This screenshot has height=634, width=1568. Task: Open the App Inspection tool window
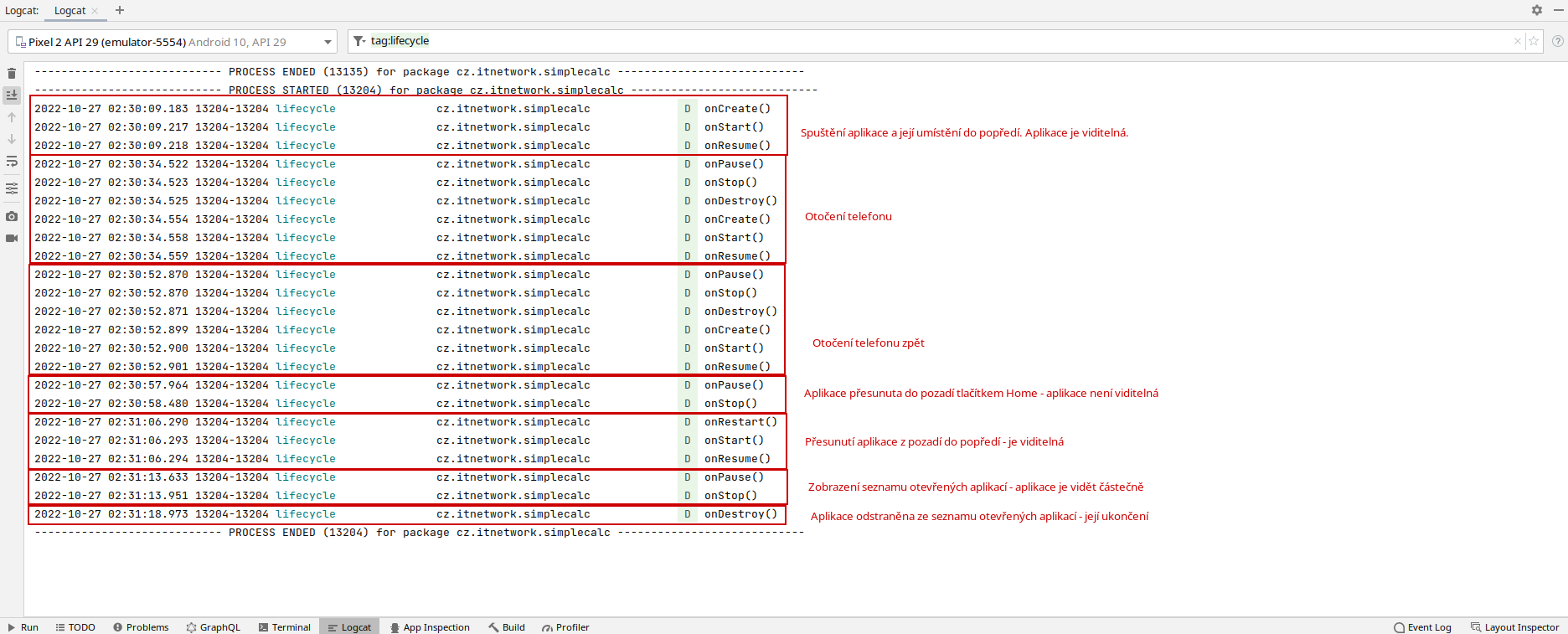point(430,627)
